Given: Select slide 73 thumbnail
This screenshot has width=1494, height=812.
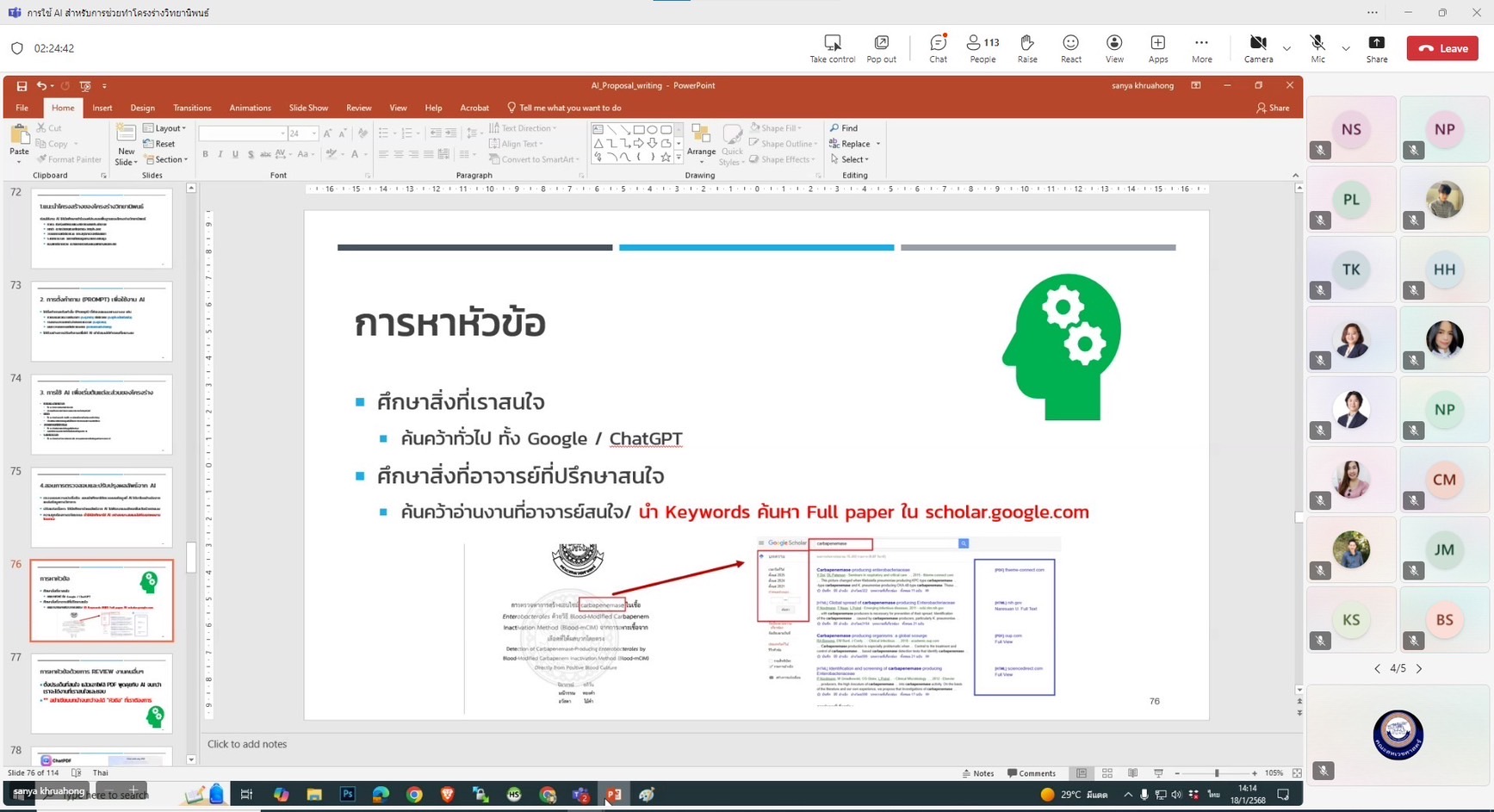Looking at the screenshot, I should pos(102,321).
